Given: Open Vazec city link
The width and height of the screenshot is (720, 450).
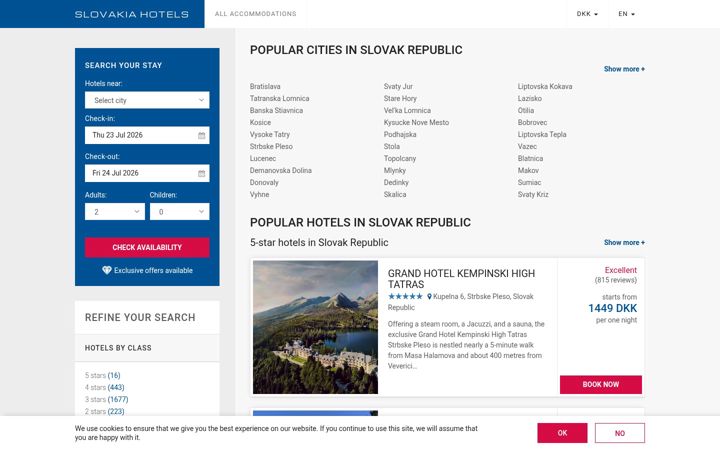Looking at the screenshot, I should click(x=527, y=146).
